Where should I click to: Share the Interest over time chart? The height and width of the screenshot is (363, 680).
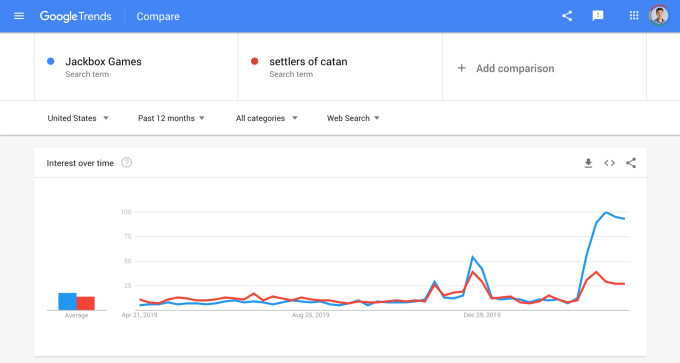pyautogui.click(x=631, y=163)
